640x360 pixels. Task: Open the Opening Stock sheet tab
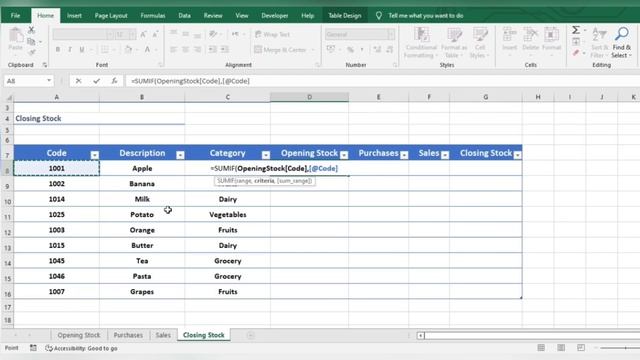click(x=79, y=335)
